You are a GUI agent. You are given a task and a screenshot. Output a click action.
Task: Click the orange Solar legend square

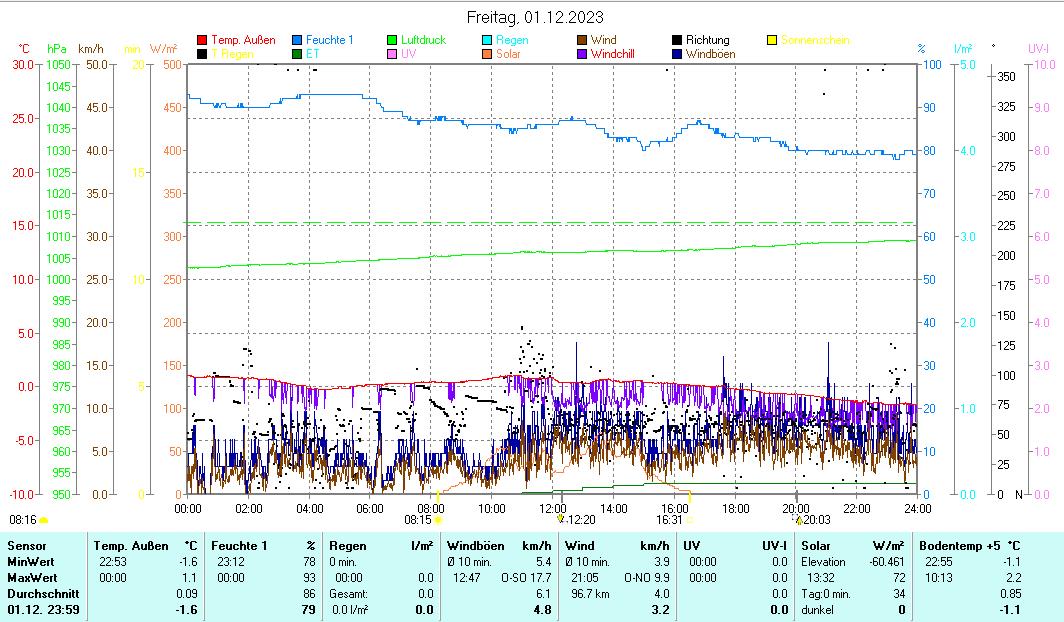(487, 54)
